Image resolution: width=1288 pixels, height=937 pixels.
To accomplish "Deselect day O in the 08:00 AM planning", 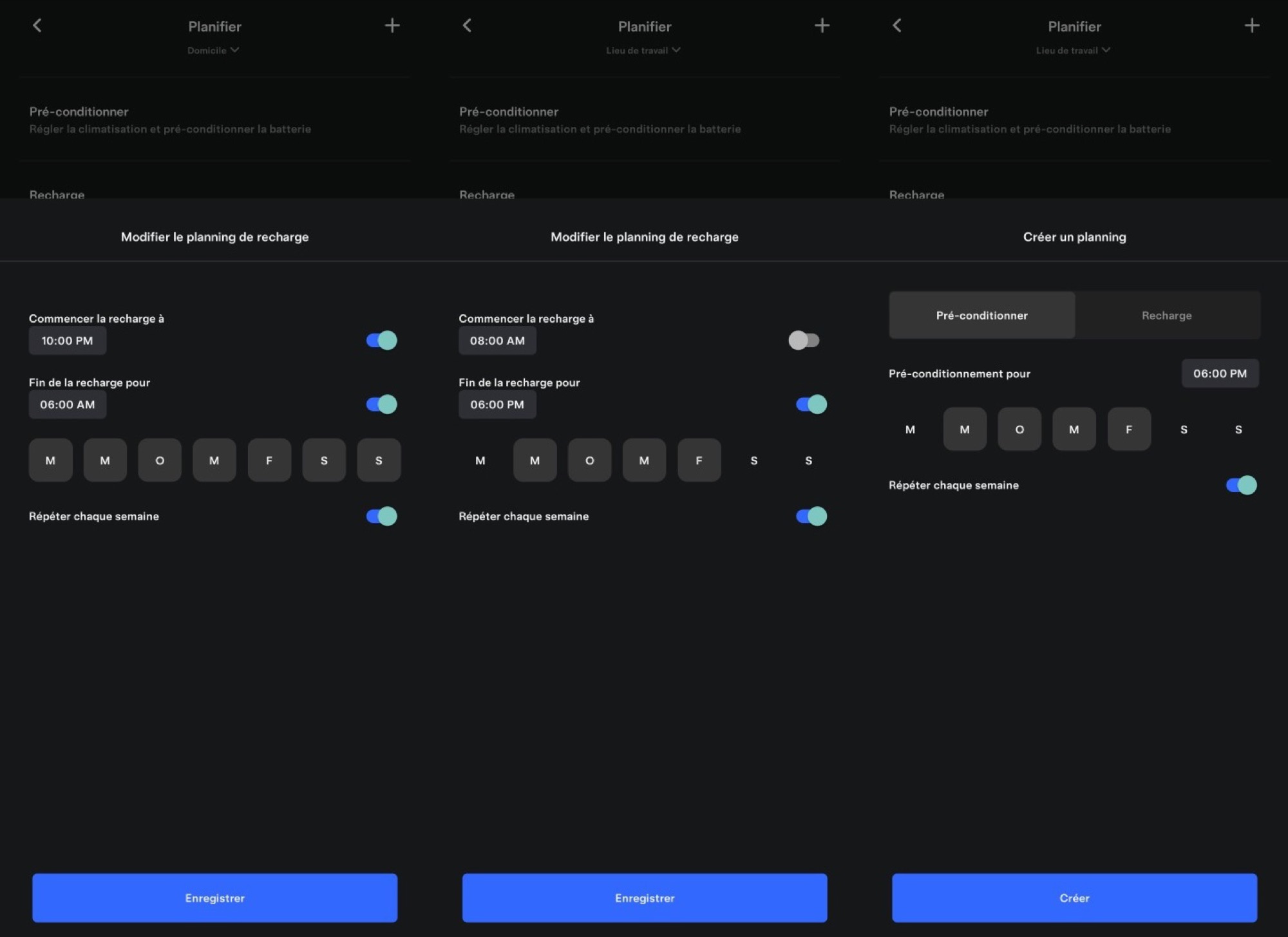I will point(590,460).
